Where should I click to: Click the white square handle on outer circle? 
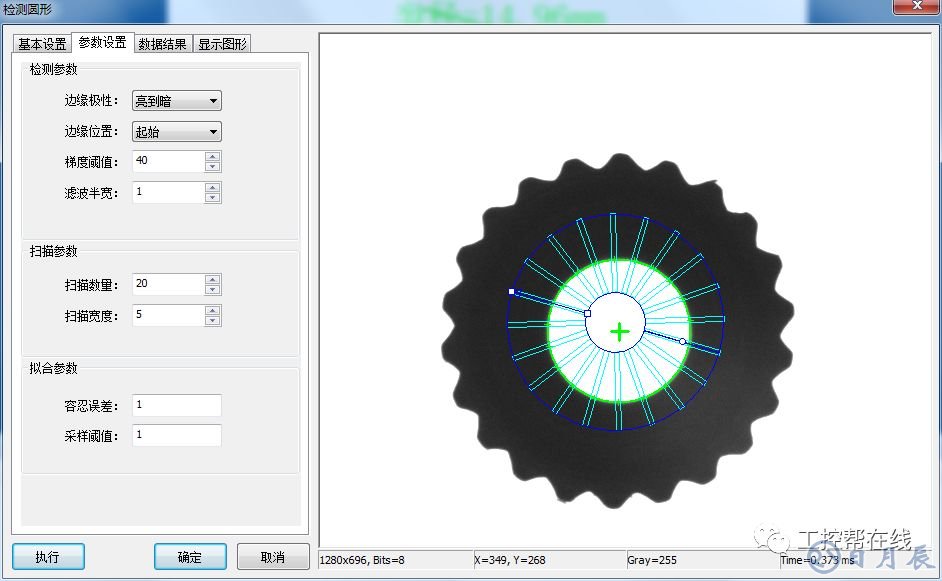(512, 291)
